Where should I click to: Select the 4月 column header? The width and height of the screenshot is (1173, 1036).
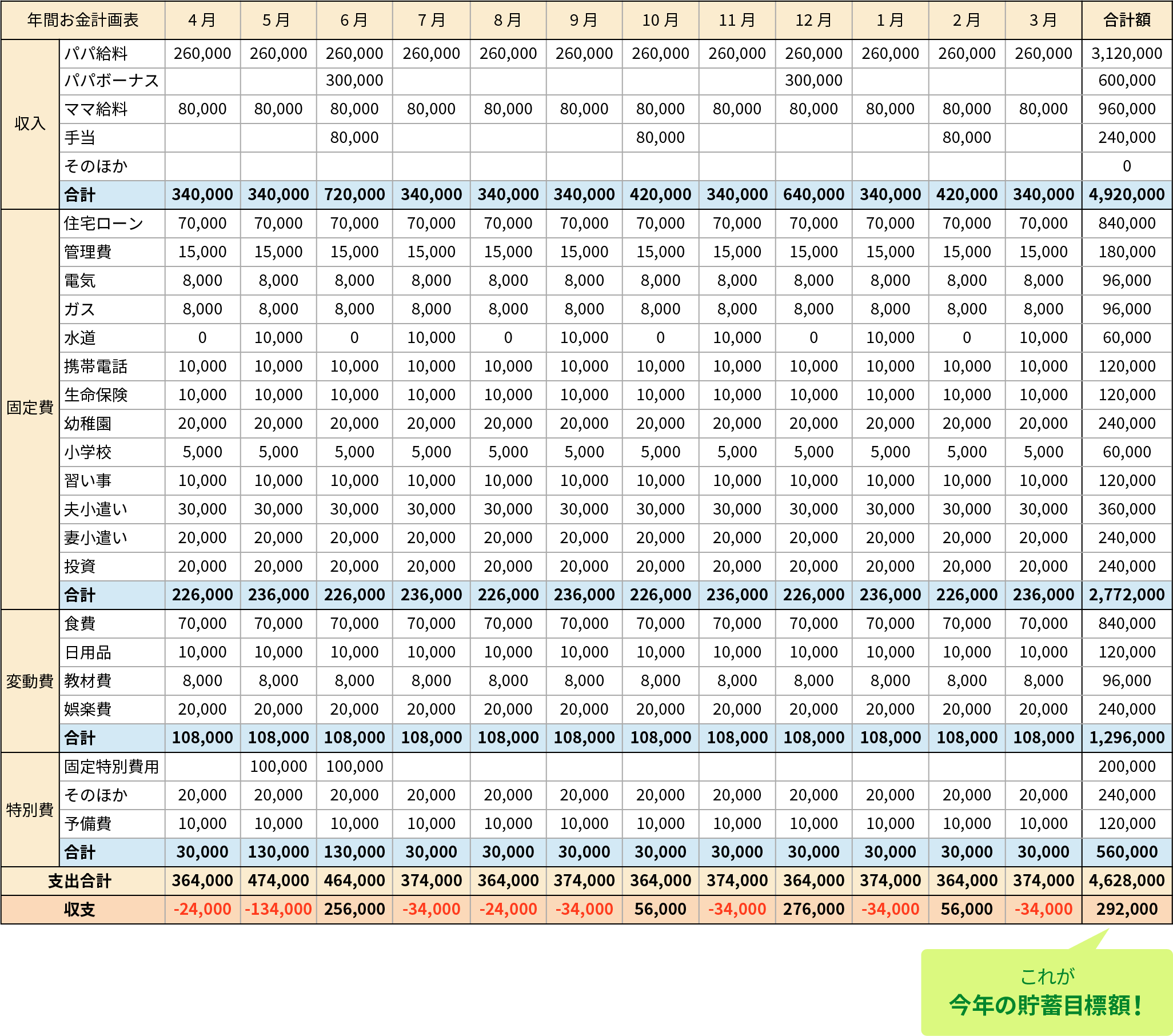(x=202, y=20)
